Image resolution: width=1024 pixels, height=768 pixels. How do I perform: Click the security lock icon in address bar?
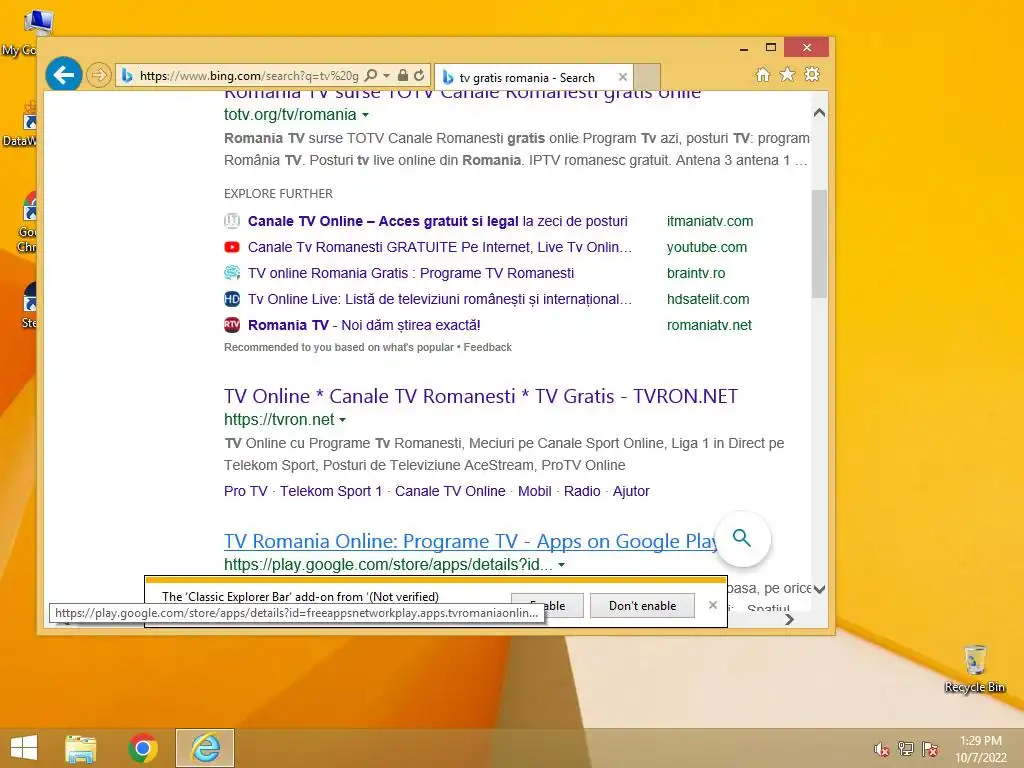(403, 76)
